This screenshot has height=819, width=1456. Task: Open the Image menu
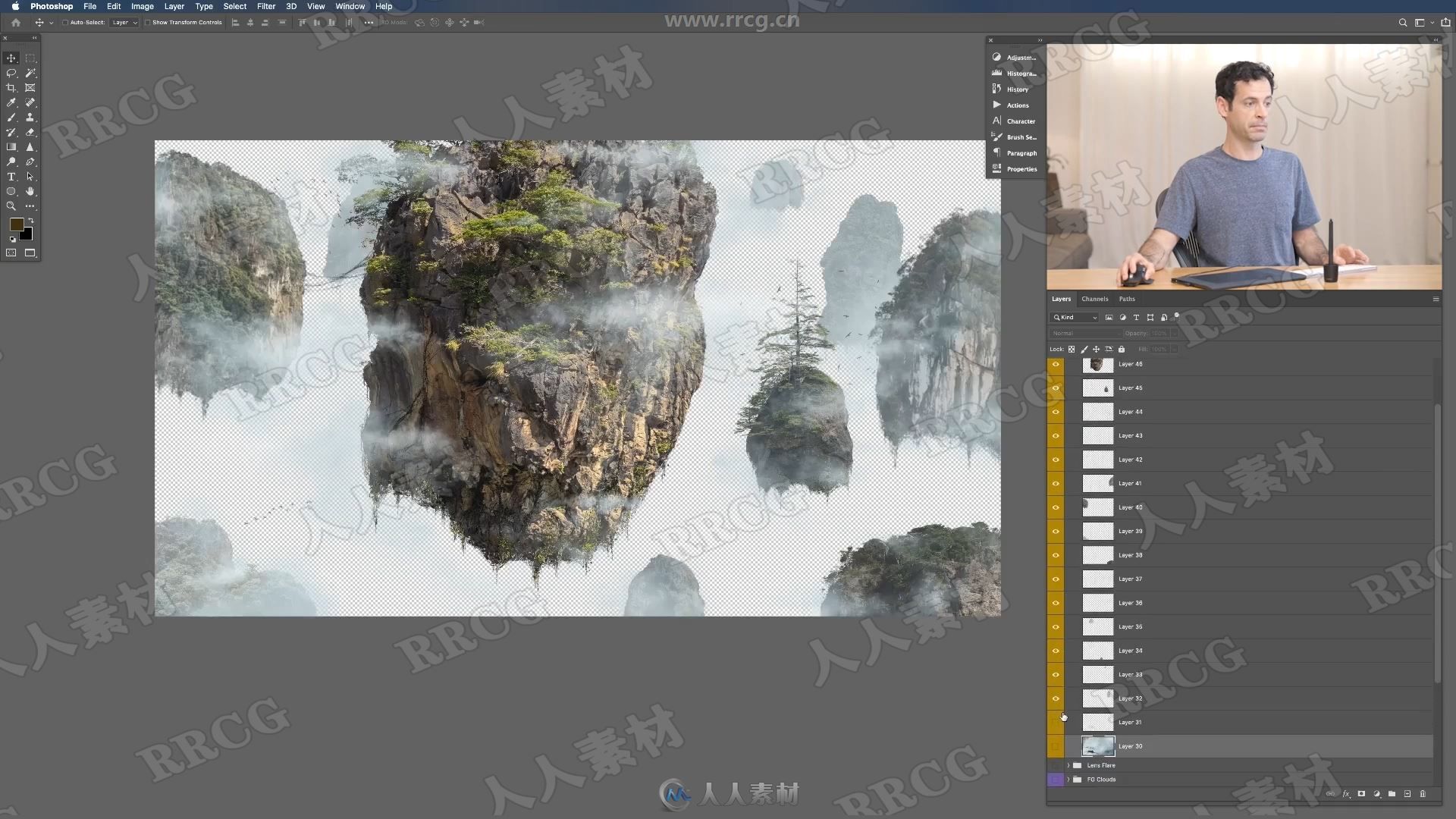pyautogui.click(x=143, y=6)
